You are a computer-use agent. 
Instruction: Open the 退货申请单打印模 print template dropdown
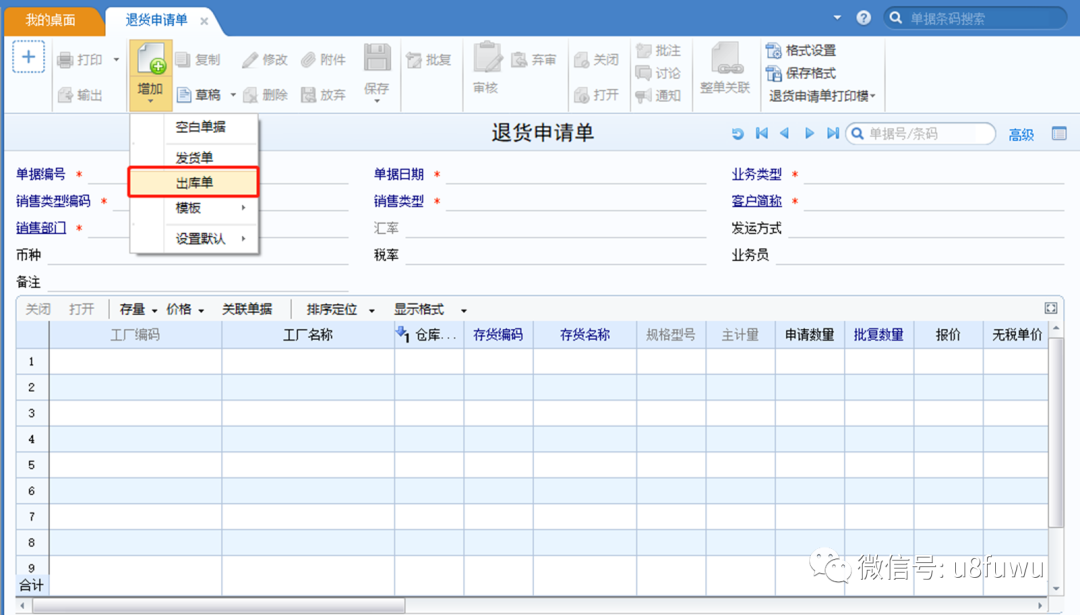coord(822,96)
